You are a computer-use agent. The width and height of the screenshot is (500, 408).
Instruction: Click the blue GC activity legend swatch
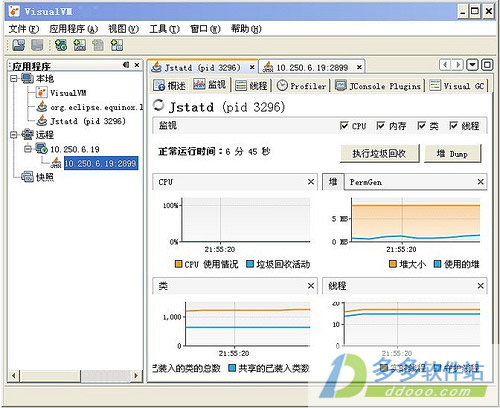[x=250, y=264]
